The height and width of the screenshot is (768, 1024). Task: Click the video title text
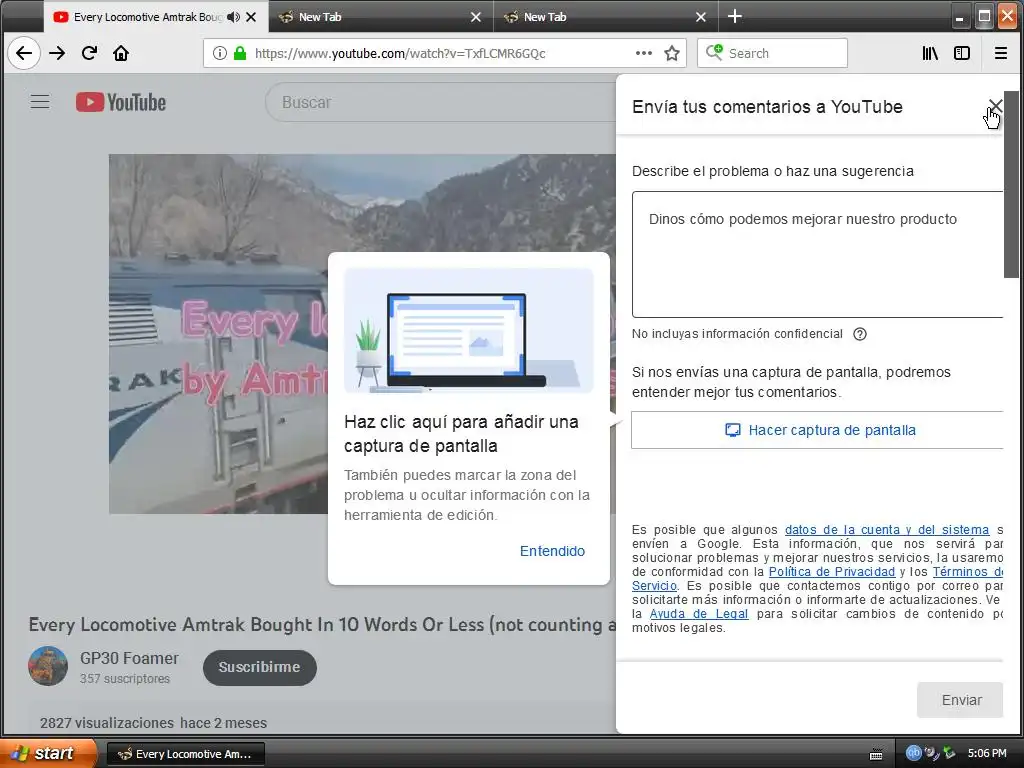pos(322,624)
